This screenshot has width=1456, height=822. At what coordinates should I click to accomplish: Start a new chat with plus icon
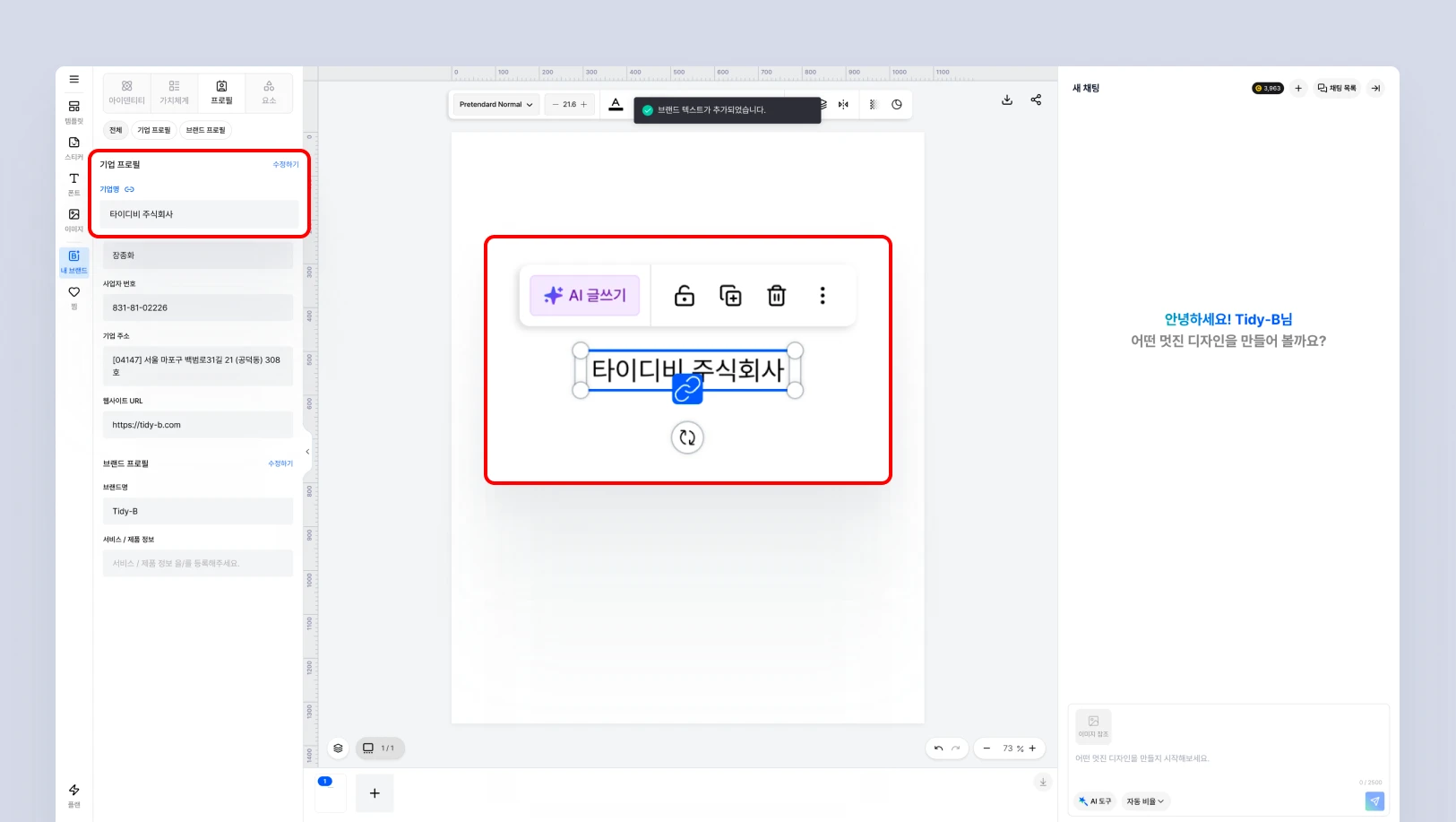(1298, 88)
